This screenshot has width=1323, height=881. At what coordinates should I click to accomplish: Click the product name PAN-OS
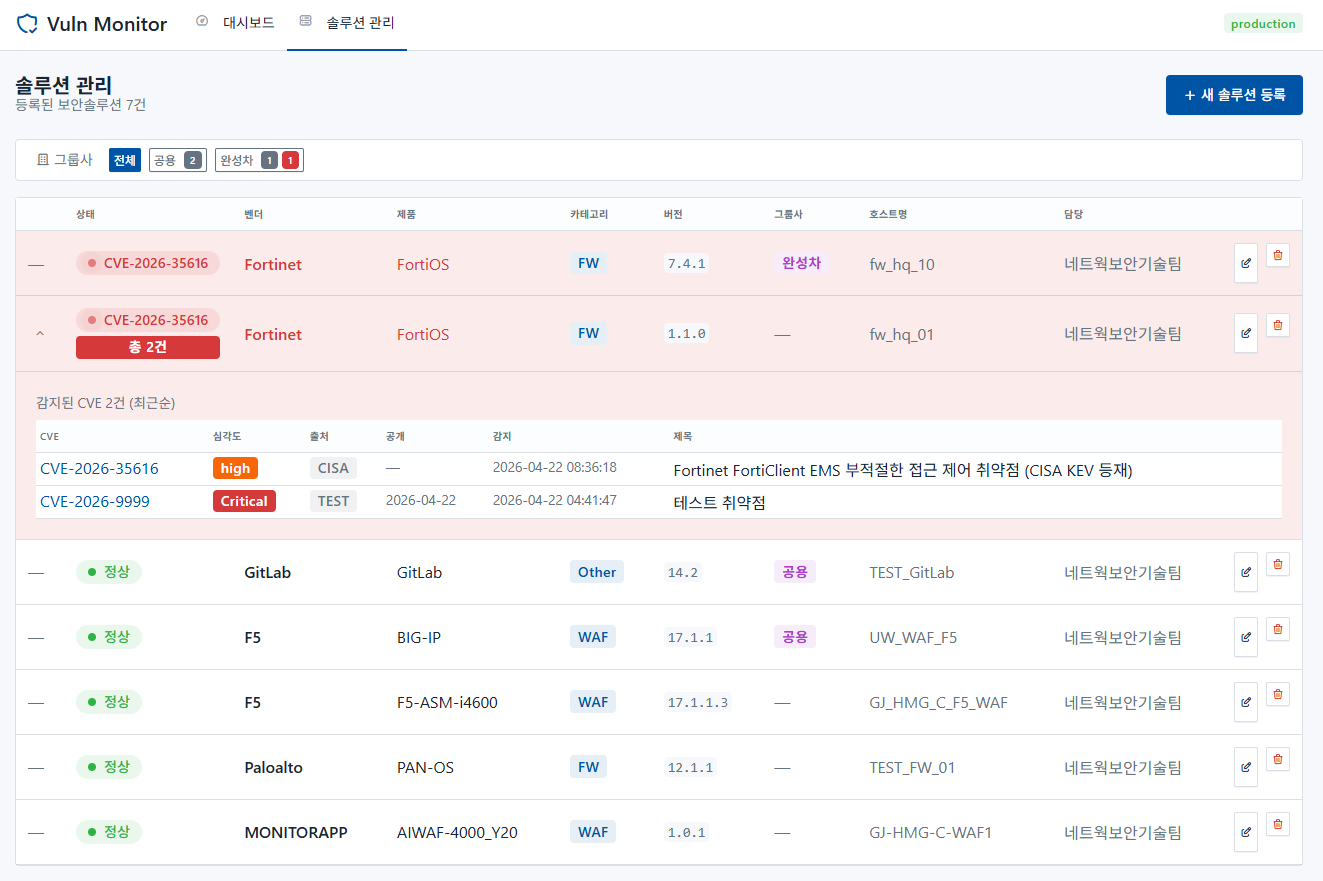(x=425, y=768)
